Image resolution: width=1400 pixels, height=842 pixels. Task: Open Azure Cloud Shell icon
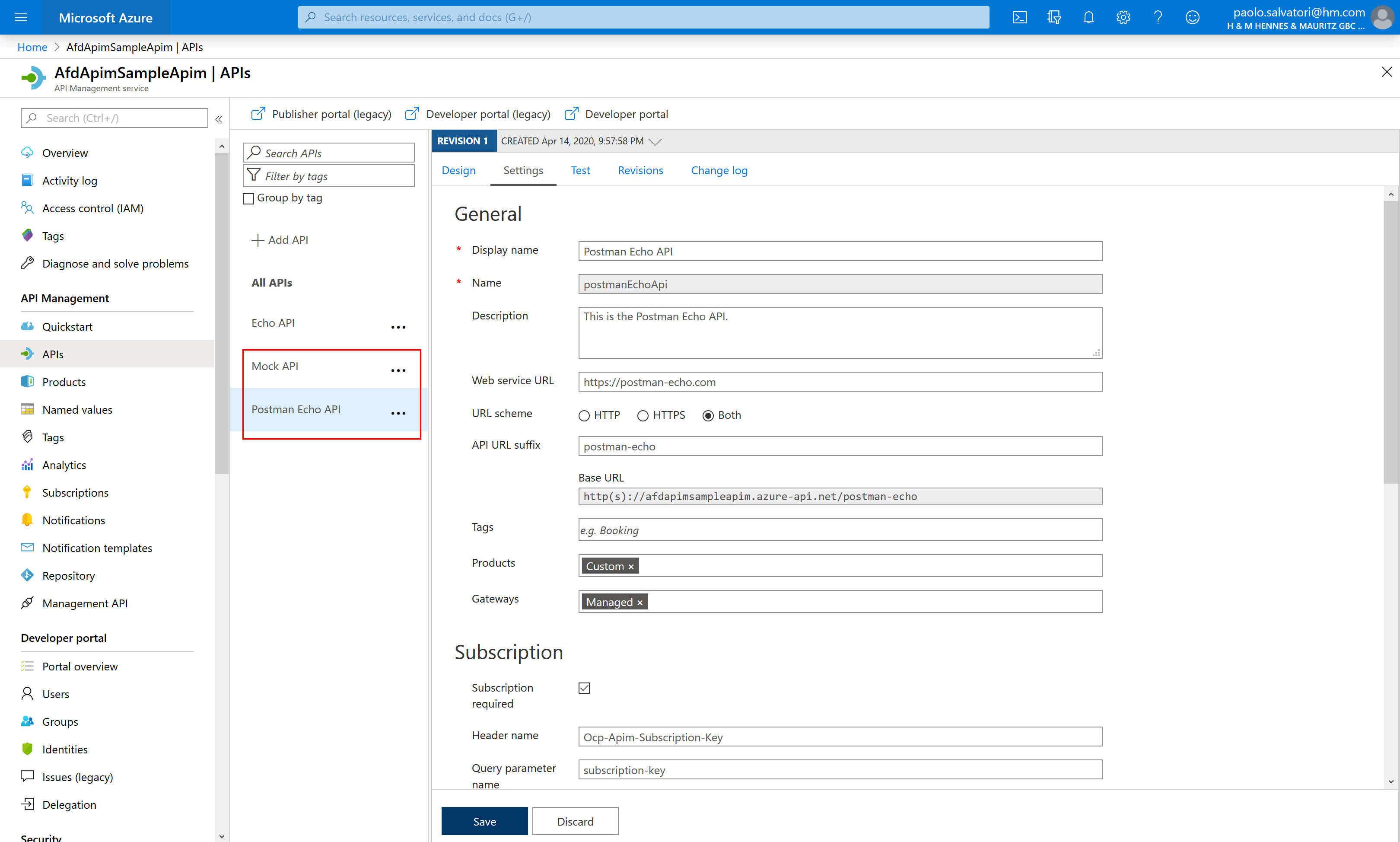(1019, 17)
